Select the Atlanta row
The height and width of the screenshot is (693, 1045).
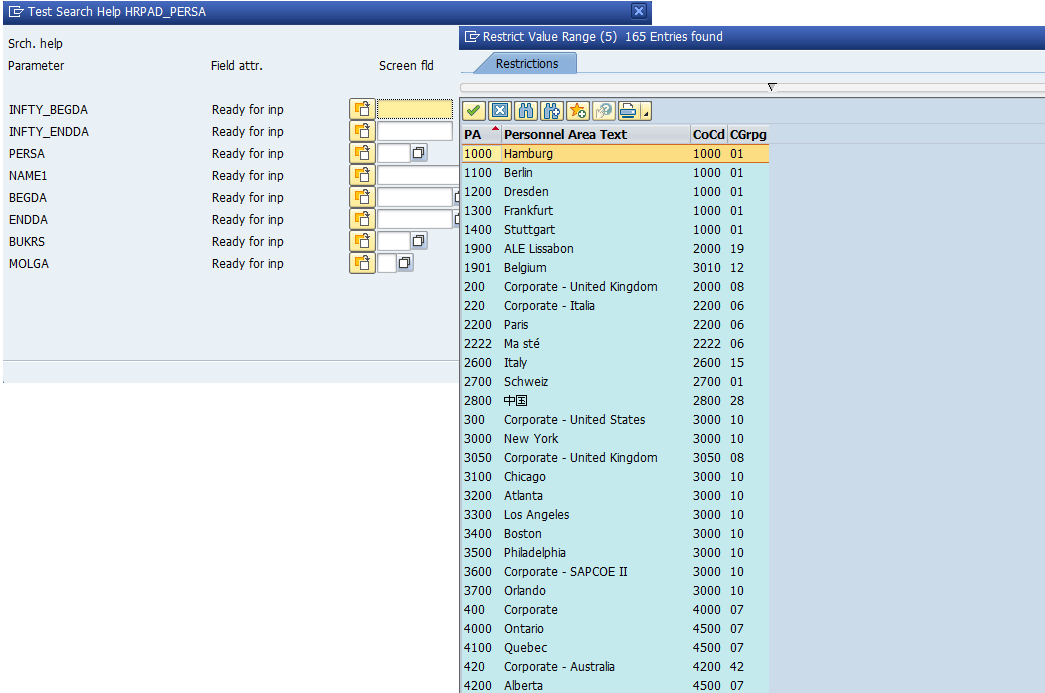click(x=615, y=495)
